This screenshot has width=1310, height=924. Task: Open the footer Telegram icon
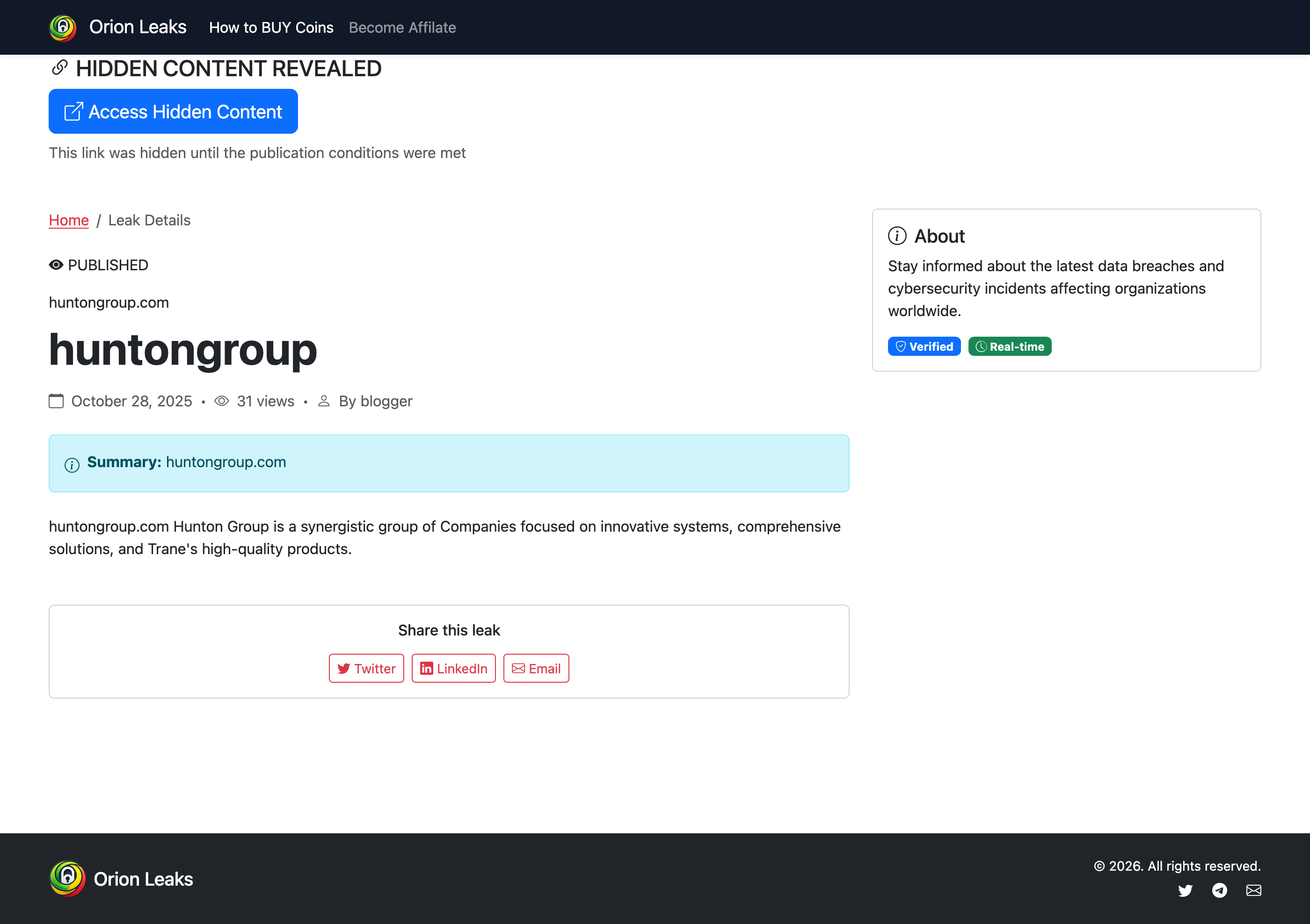pos(1219,890)
